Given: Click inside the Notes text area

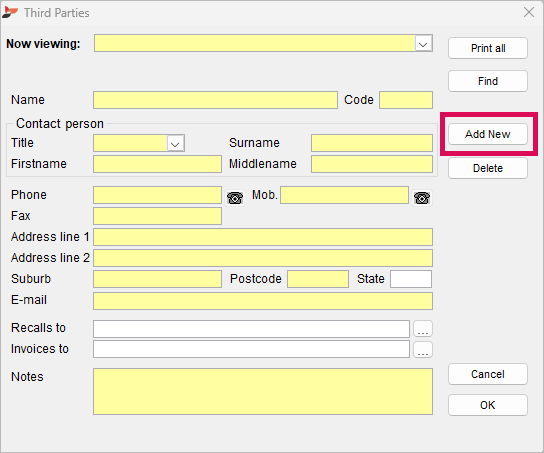Looking at the screenshot, I should pos(263,391).
